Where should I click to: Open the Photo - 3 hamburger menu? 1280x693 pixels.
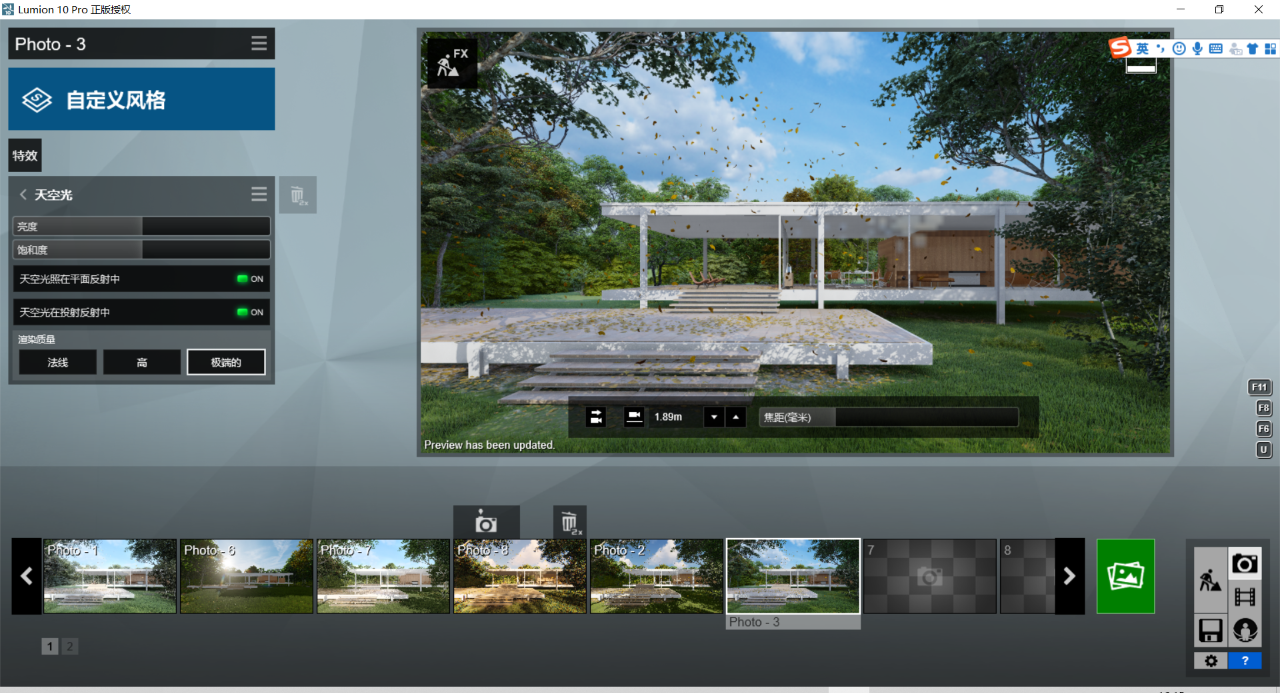coord(259,44)
